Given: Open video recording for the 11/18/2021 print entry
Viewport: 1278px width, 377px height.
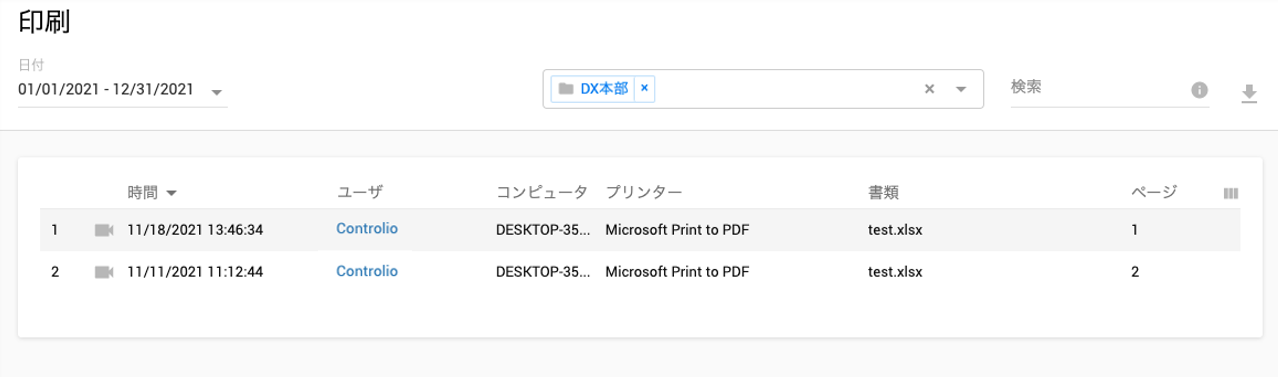Looking at the screenshot, I should point(104,230).
